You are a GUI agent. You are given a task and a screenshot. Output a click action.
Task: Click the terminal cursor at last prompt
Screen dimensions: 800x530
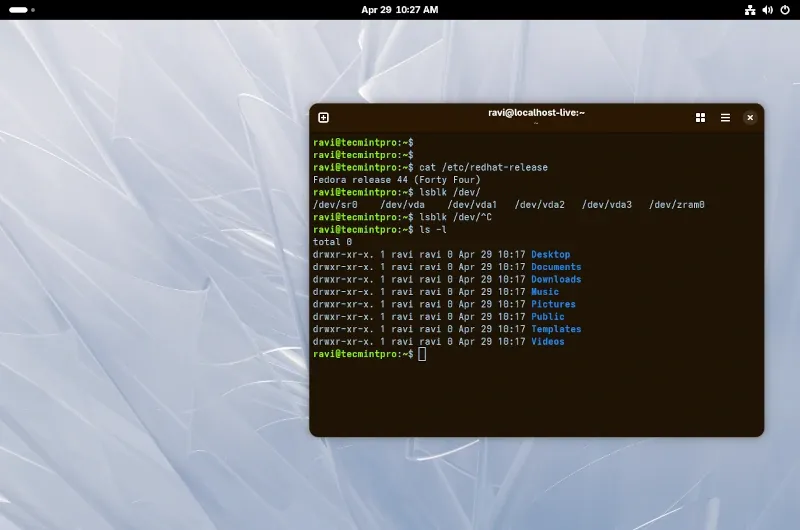pyautogui.click(x=422, y=354)
